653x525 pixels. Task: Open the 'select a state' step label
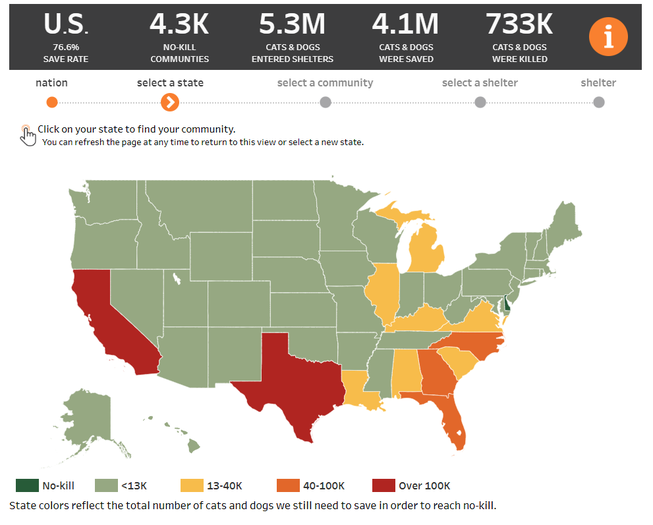click(170, 82)
